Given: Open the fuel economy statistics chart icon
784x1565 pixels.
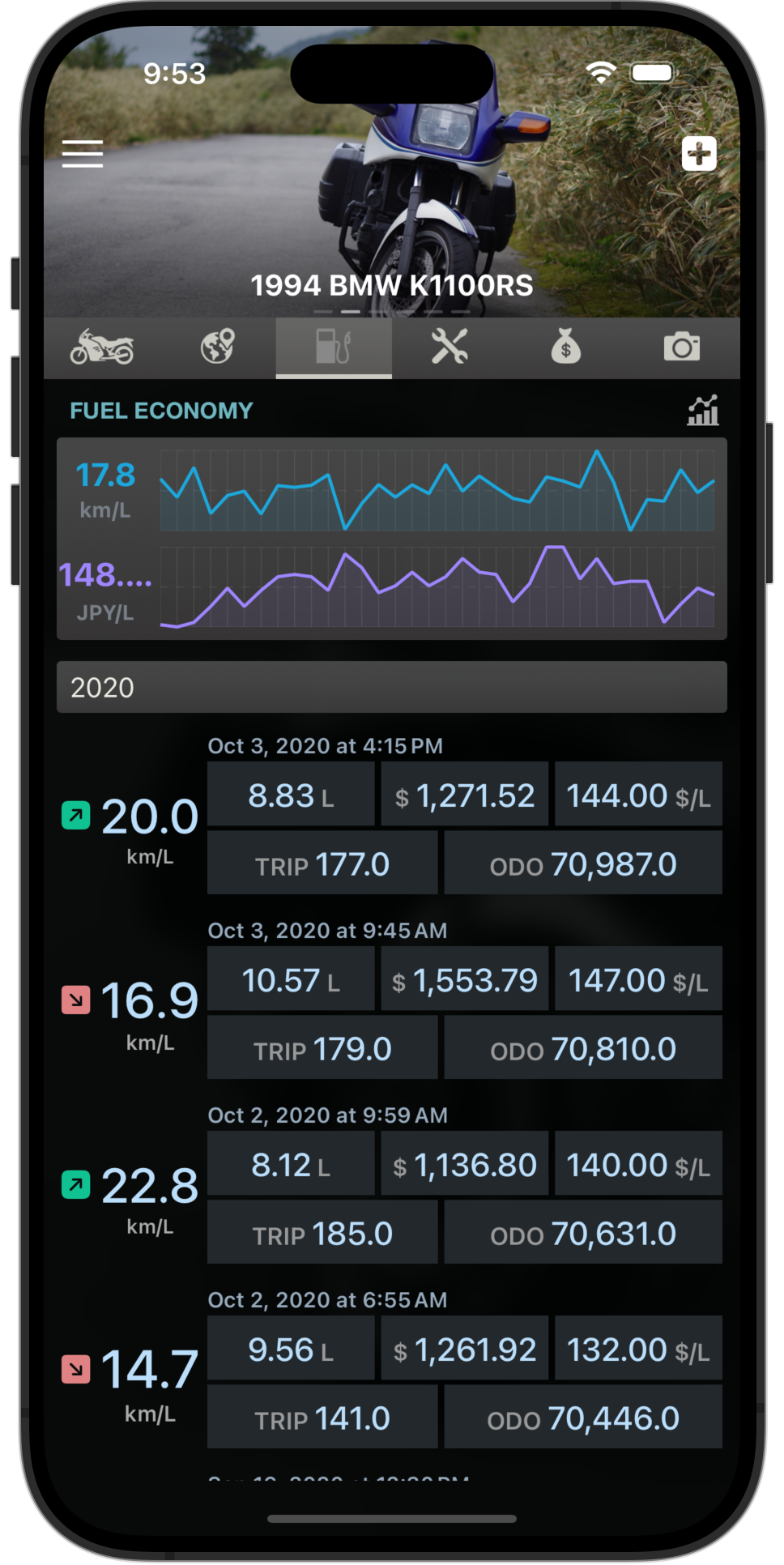Looking at the screenshot, I should (702, 411).
